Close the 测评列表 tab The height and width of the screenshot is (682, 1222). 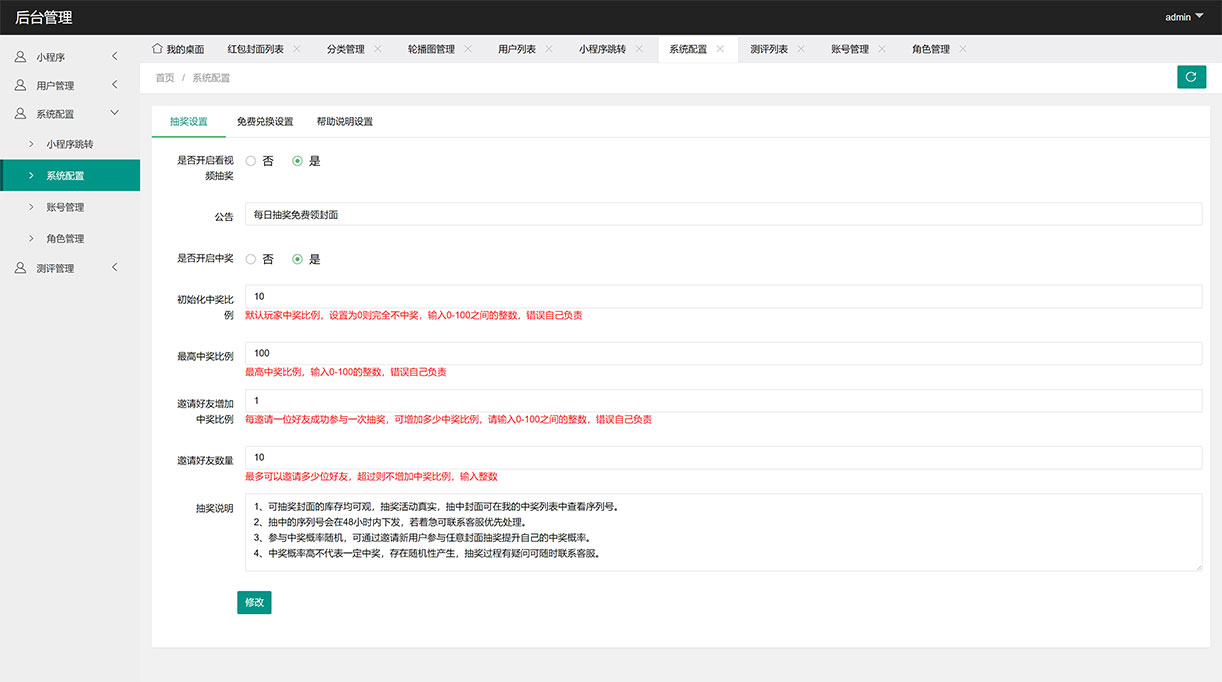pos(801,49)
